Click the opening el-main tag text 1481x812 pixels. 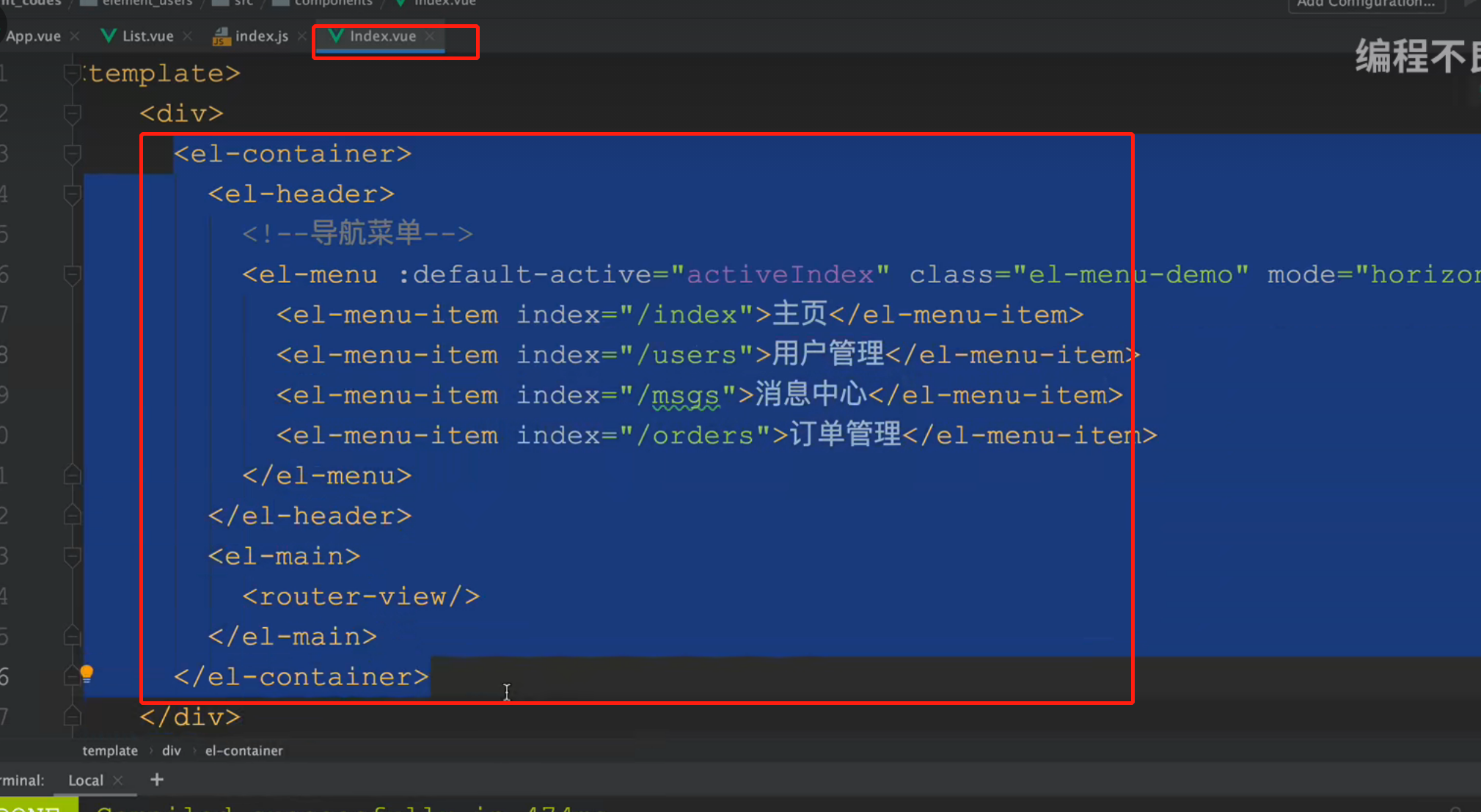pos(285,556)
